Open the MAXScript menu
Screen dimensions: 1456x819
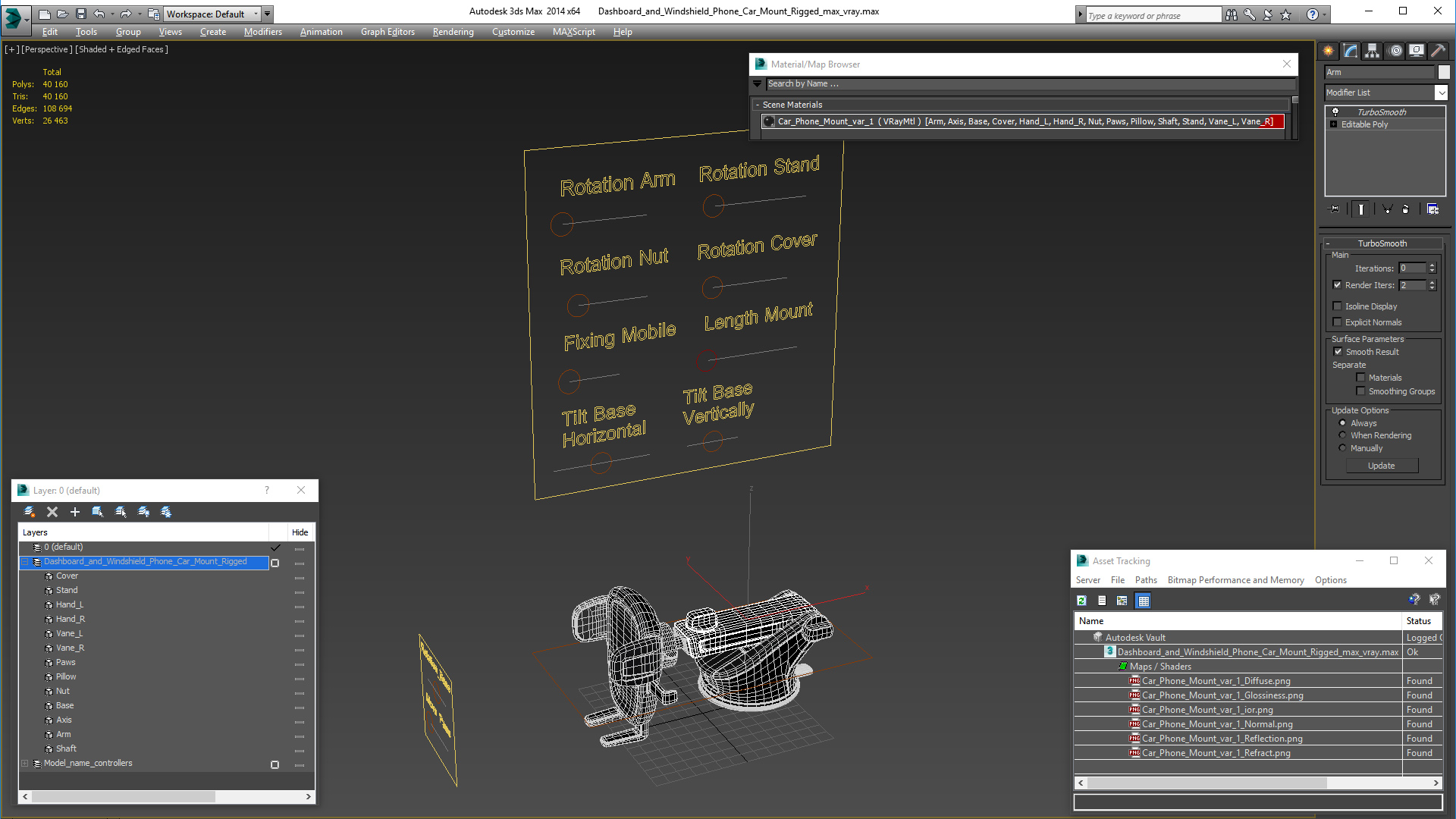(574, 32)
